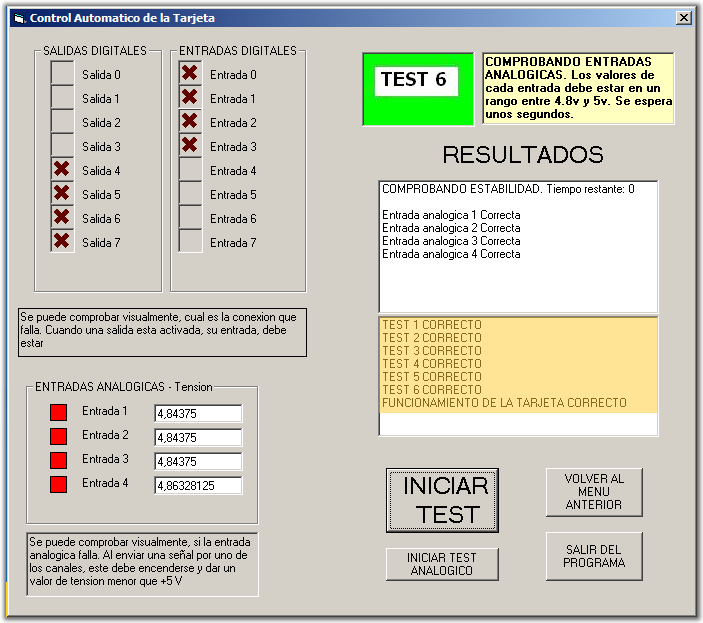The height and width of the screenshot is (623, 703).
Task: Click the red indicator for analog Entrada 2
Action: [x=59, y=436]
